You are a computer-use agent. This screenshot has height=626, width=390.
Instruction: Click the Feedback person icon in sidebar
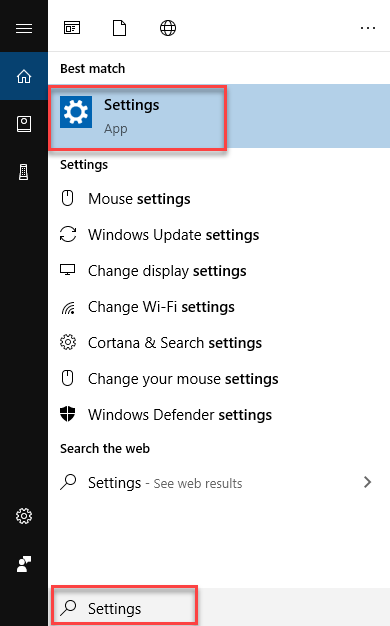click(x=24, y=564)
